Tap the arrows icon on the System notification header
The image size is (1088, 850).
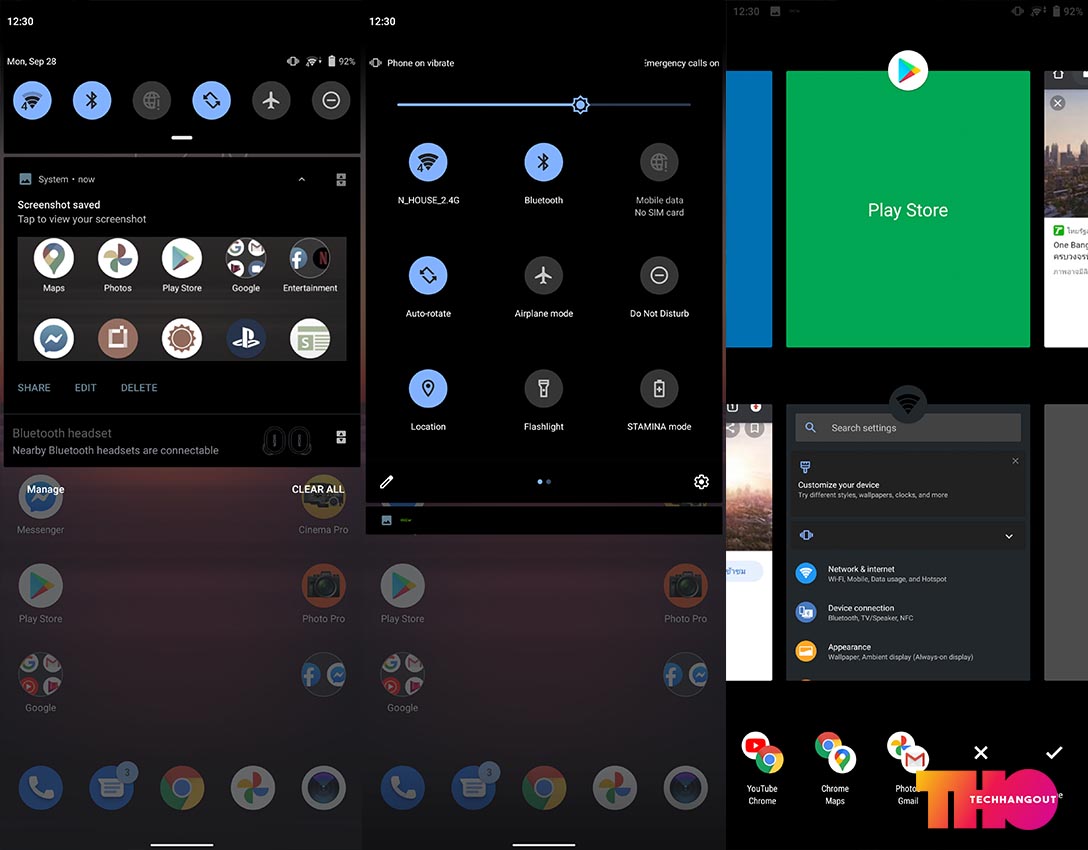pos(341,180)
